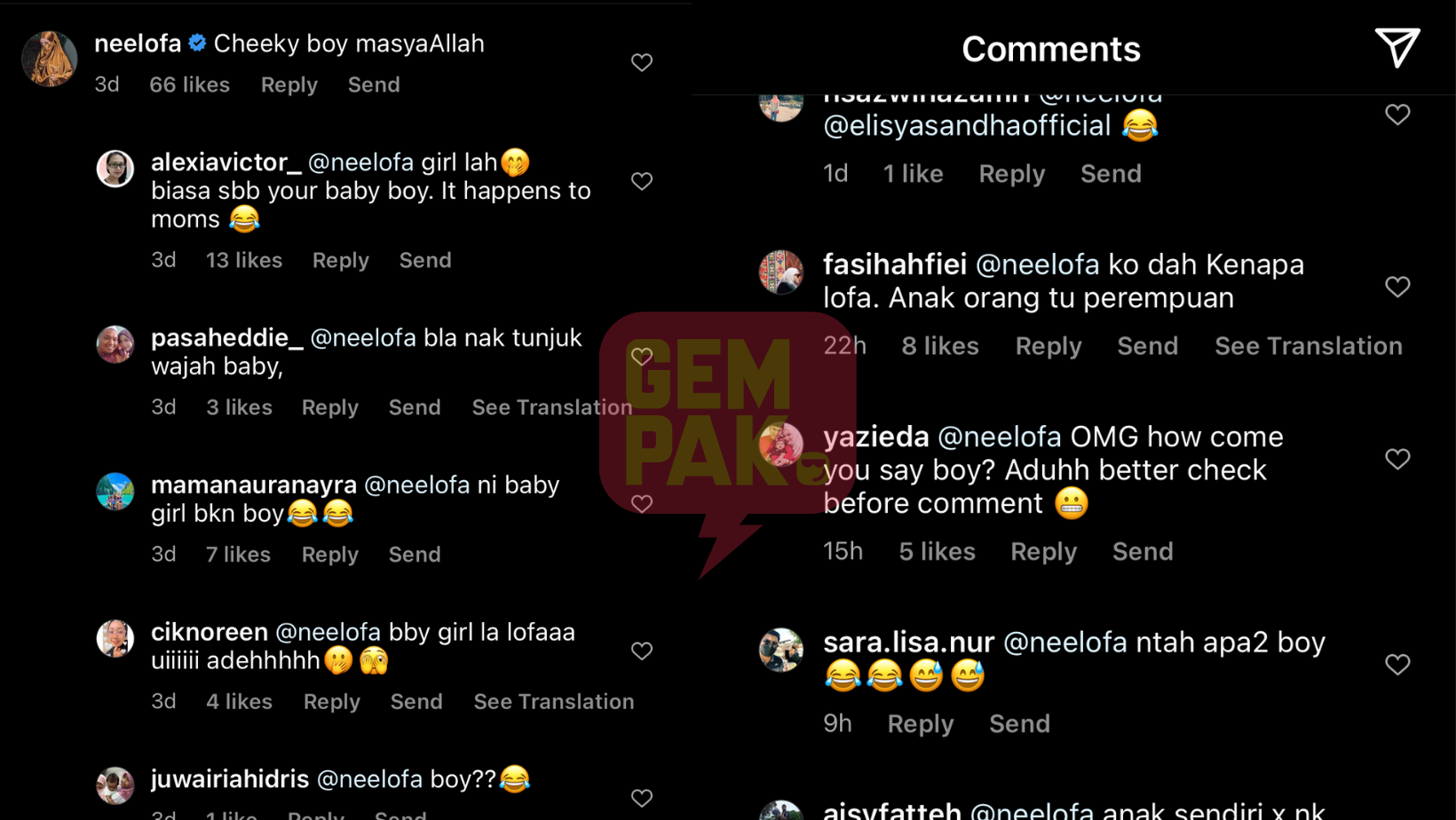Open alexiavictor_ username profile
This screenshot has width=1456, height=820.
(x=226, y=162)
